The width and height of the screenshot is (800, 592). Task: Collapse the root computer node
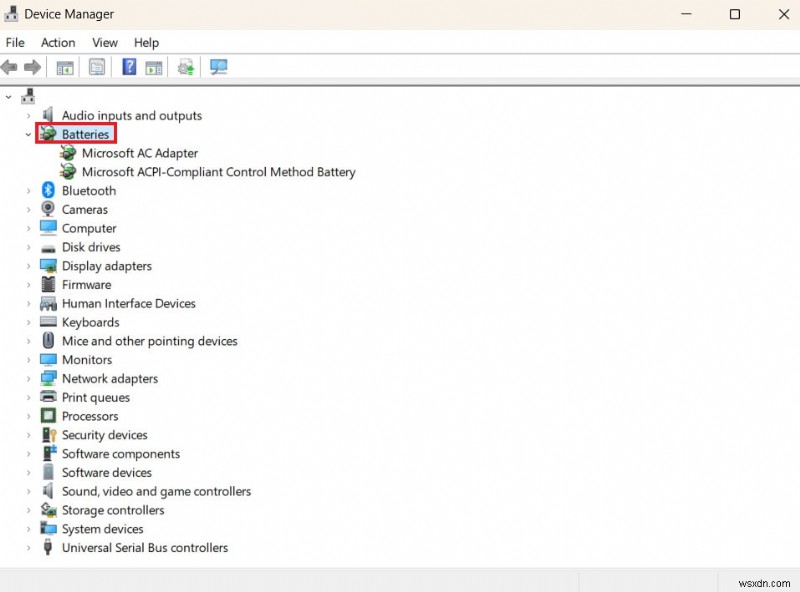(8, 96)
